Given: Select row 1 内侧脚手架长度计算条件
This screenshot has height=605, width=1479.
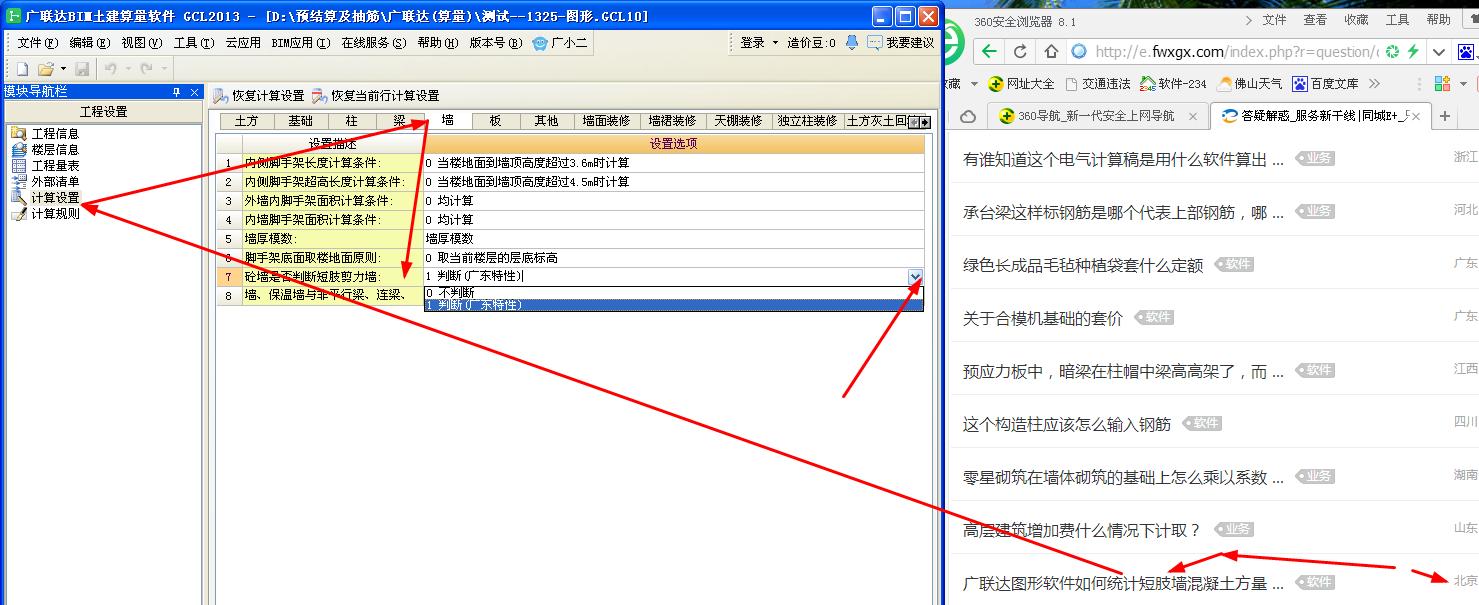Looking at the screenshot, I should (x=333, y=162).
